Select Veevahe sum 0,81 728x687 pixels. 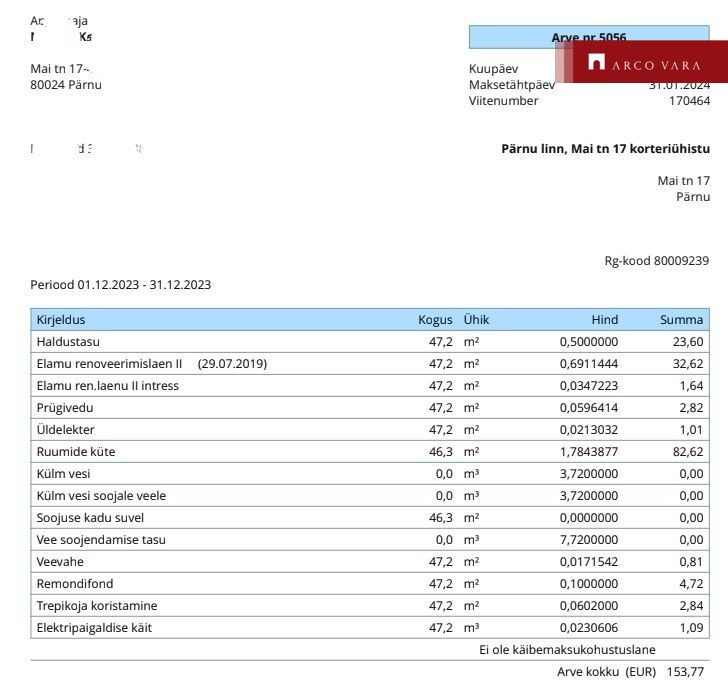point(691,562)
